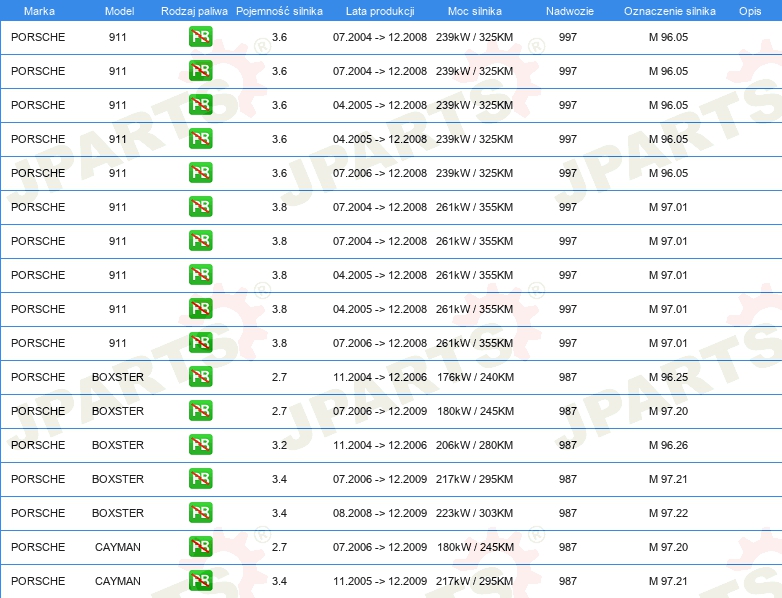Click fuel icon for Boxster 2.7 M 97.20
Image resolution: width=782 pixels, height=598 pixels.
point(200,411)
